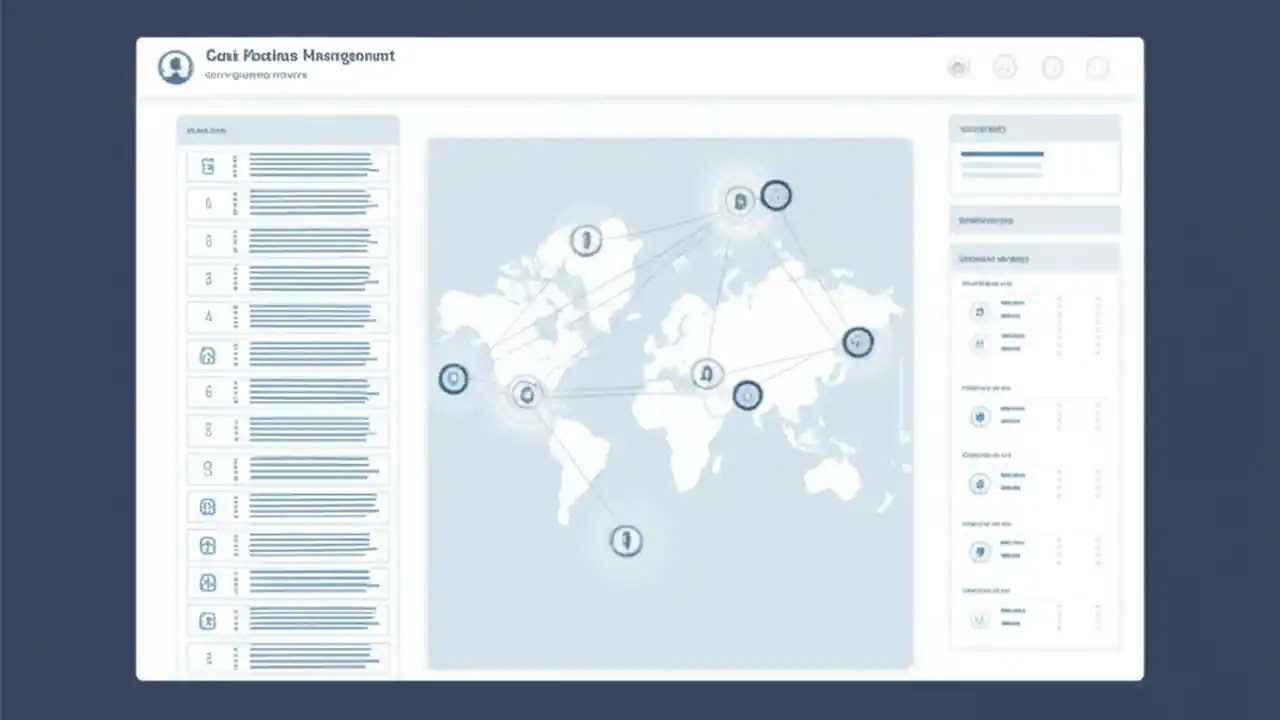The image size is (1280, 720).
Task: Click the last entry at the bottom of the sidebar
Action: [288, 658]
